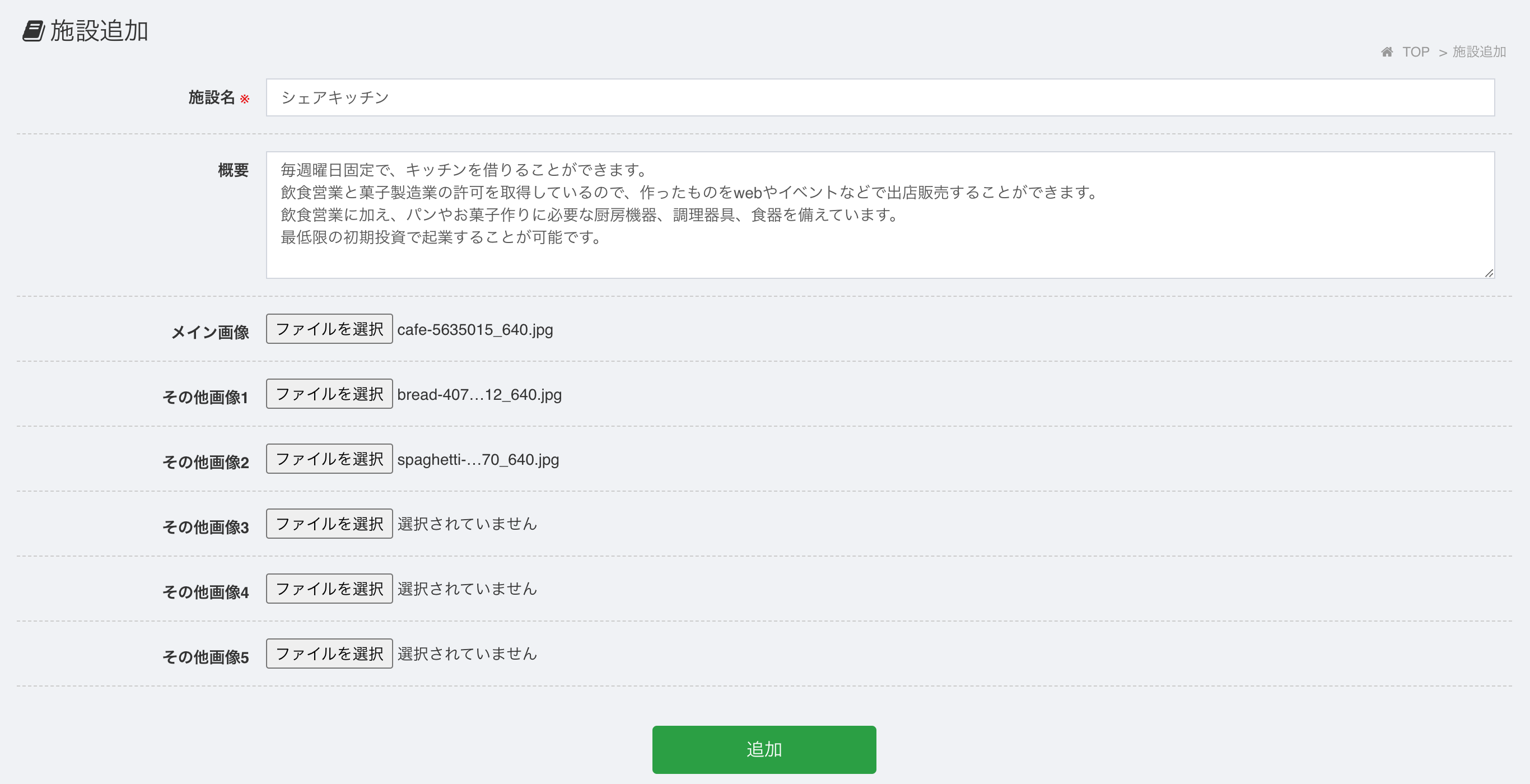Click the その他画像2 label
Viewport: 1530px width, 784px height.
click(206, 462)
